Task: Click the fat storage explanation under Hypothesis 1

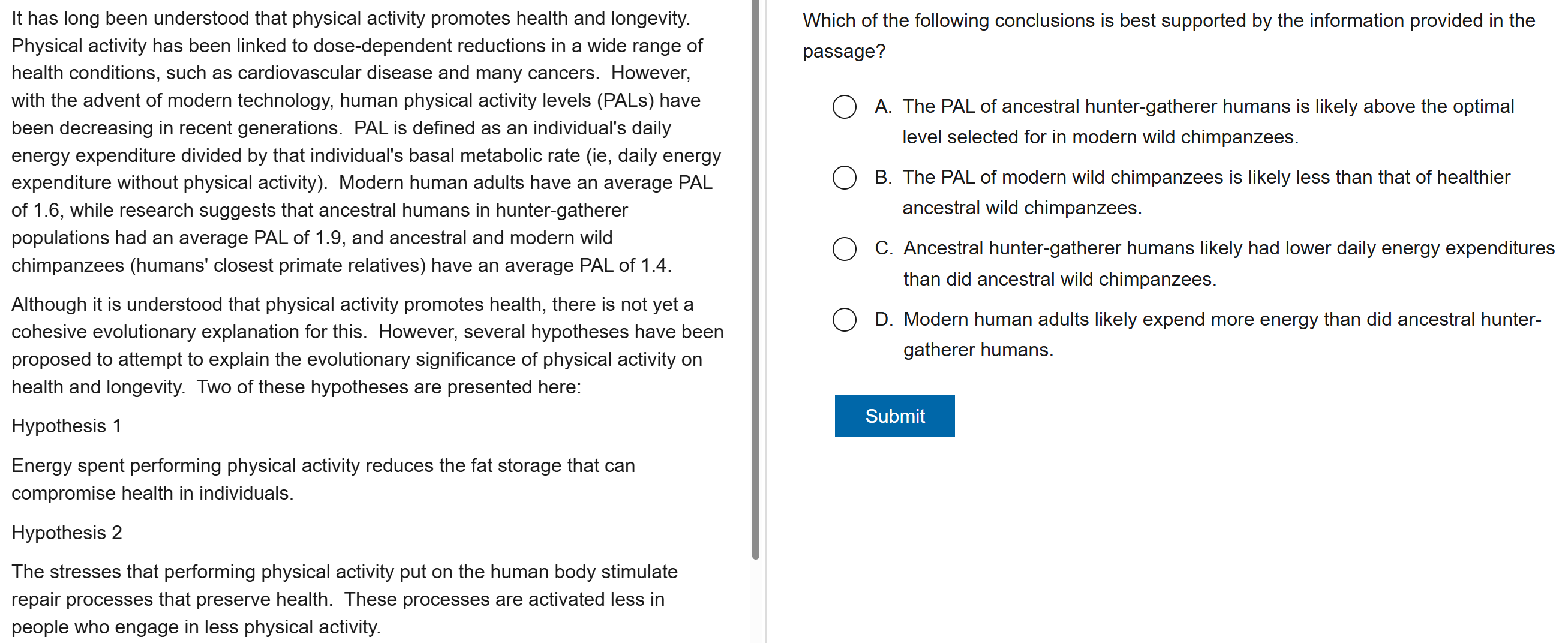Action: [323, 479]
